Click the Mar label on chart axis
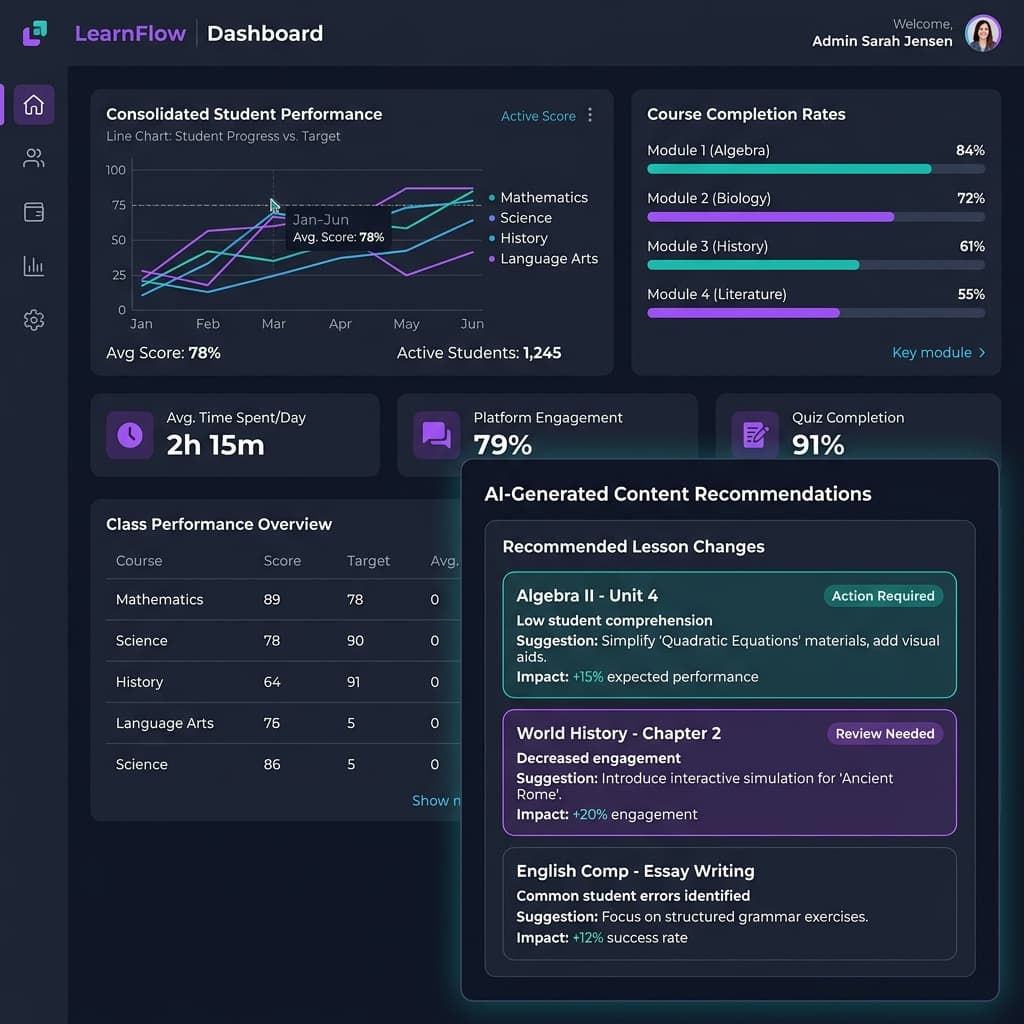1024x1024 pixels. [274, 323]
